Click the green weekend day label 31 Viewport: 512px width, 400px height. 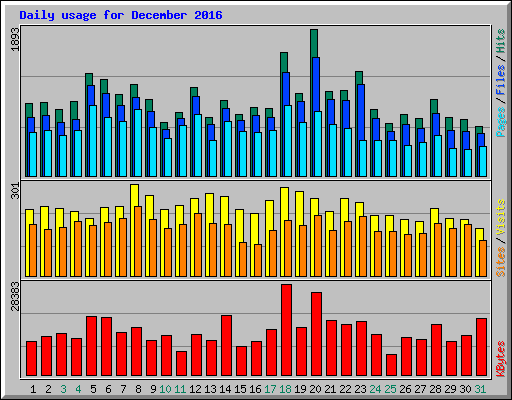click(x=480, y=389)
